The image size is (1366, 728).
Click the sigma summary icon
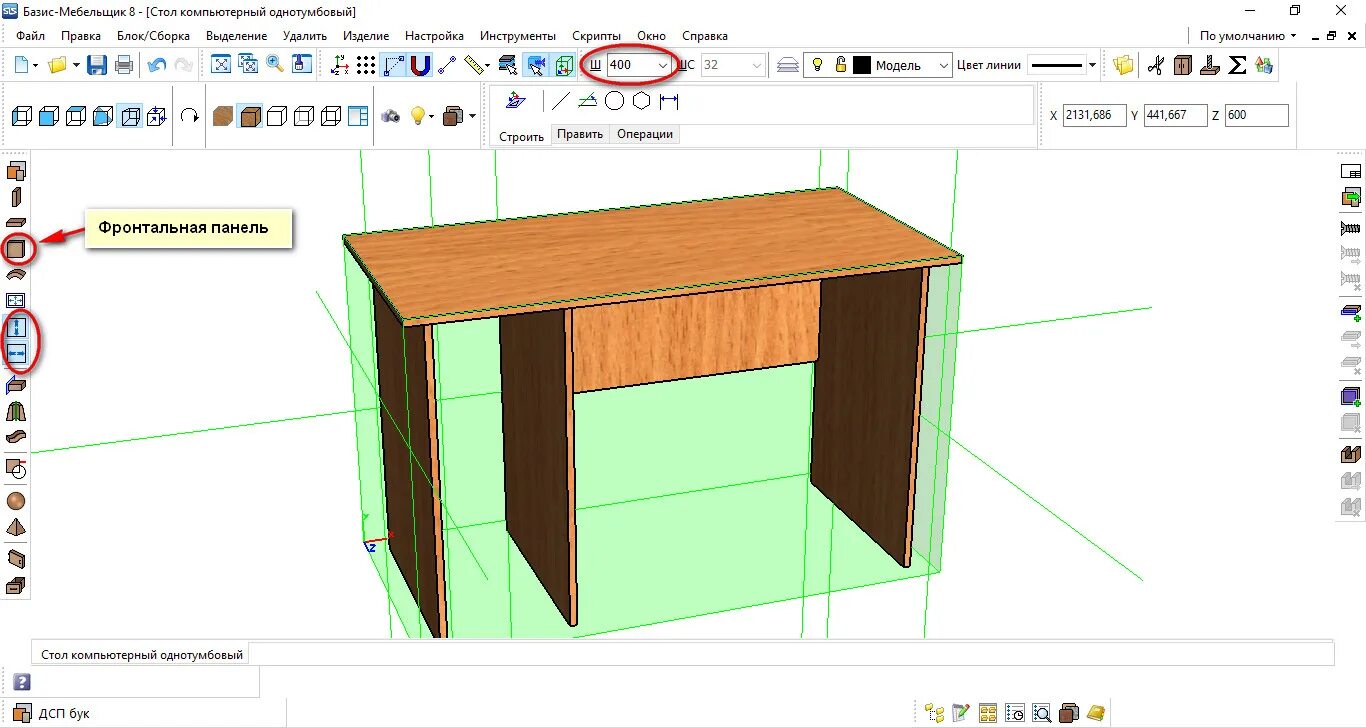[x=1237, y=65]
